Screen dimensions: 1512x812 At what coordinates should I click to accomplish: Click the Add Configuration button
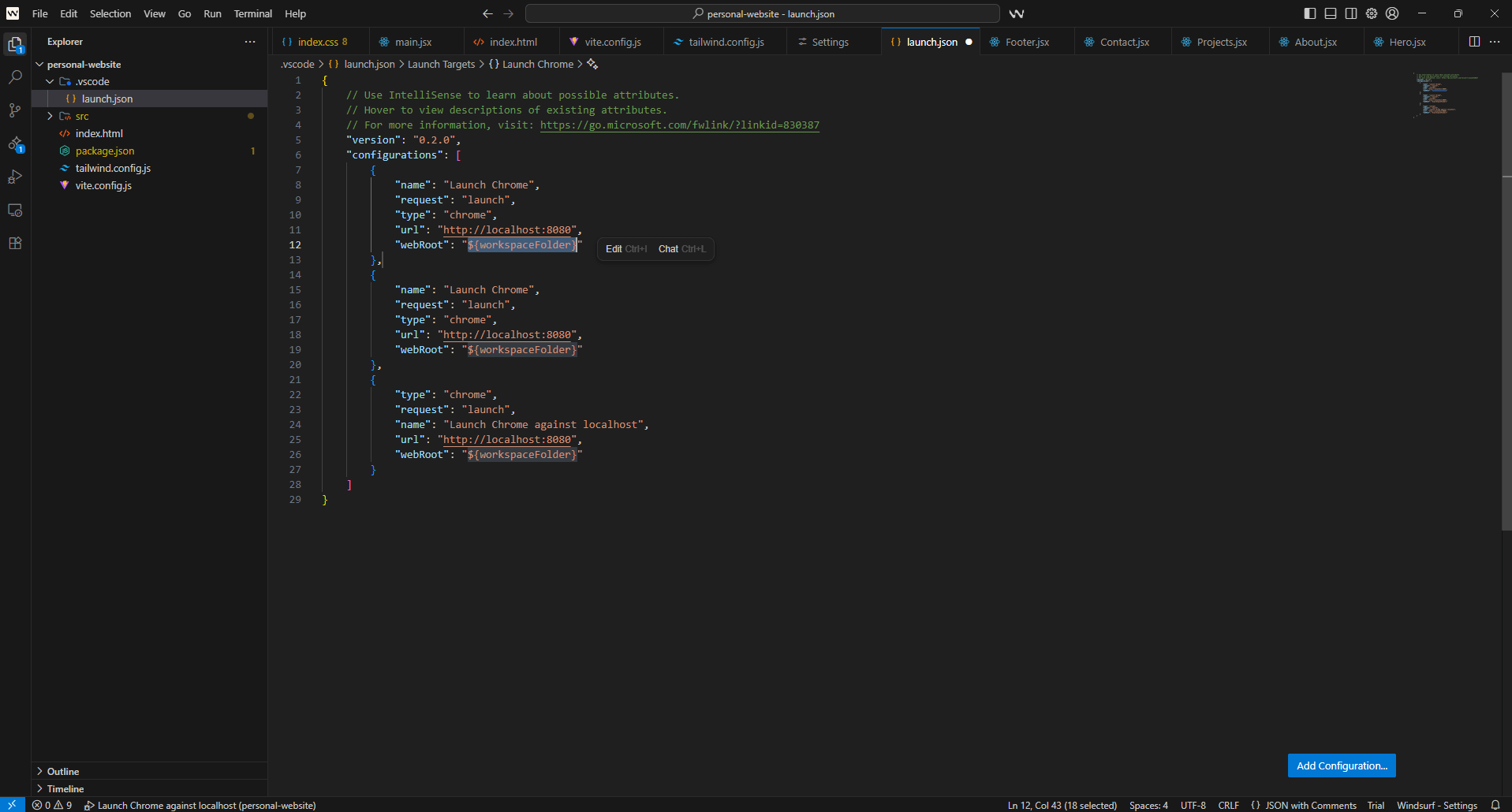[1341, 765]
